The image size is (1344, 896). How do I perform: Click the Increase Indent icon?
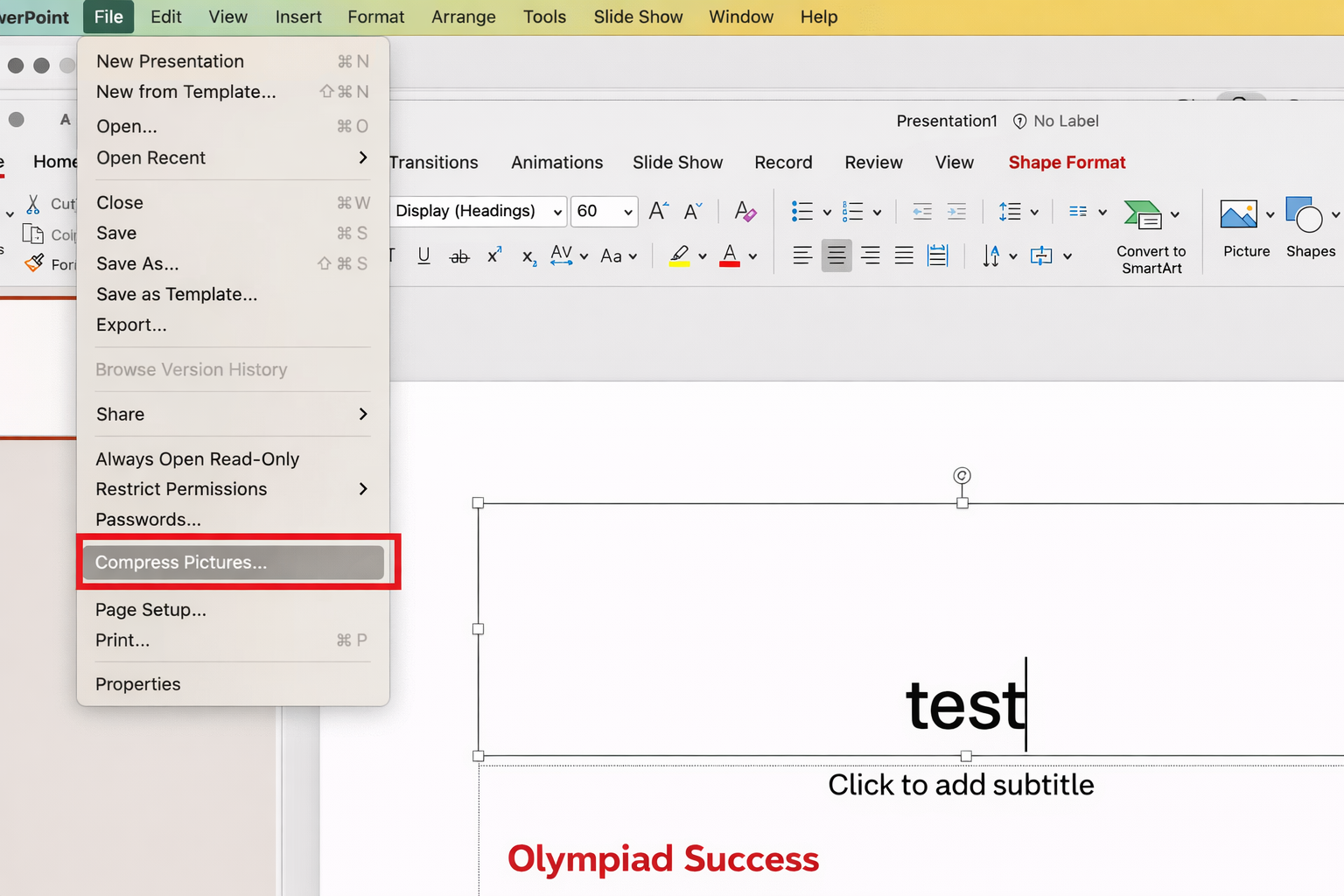(x=956, y=211)
